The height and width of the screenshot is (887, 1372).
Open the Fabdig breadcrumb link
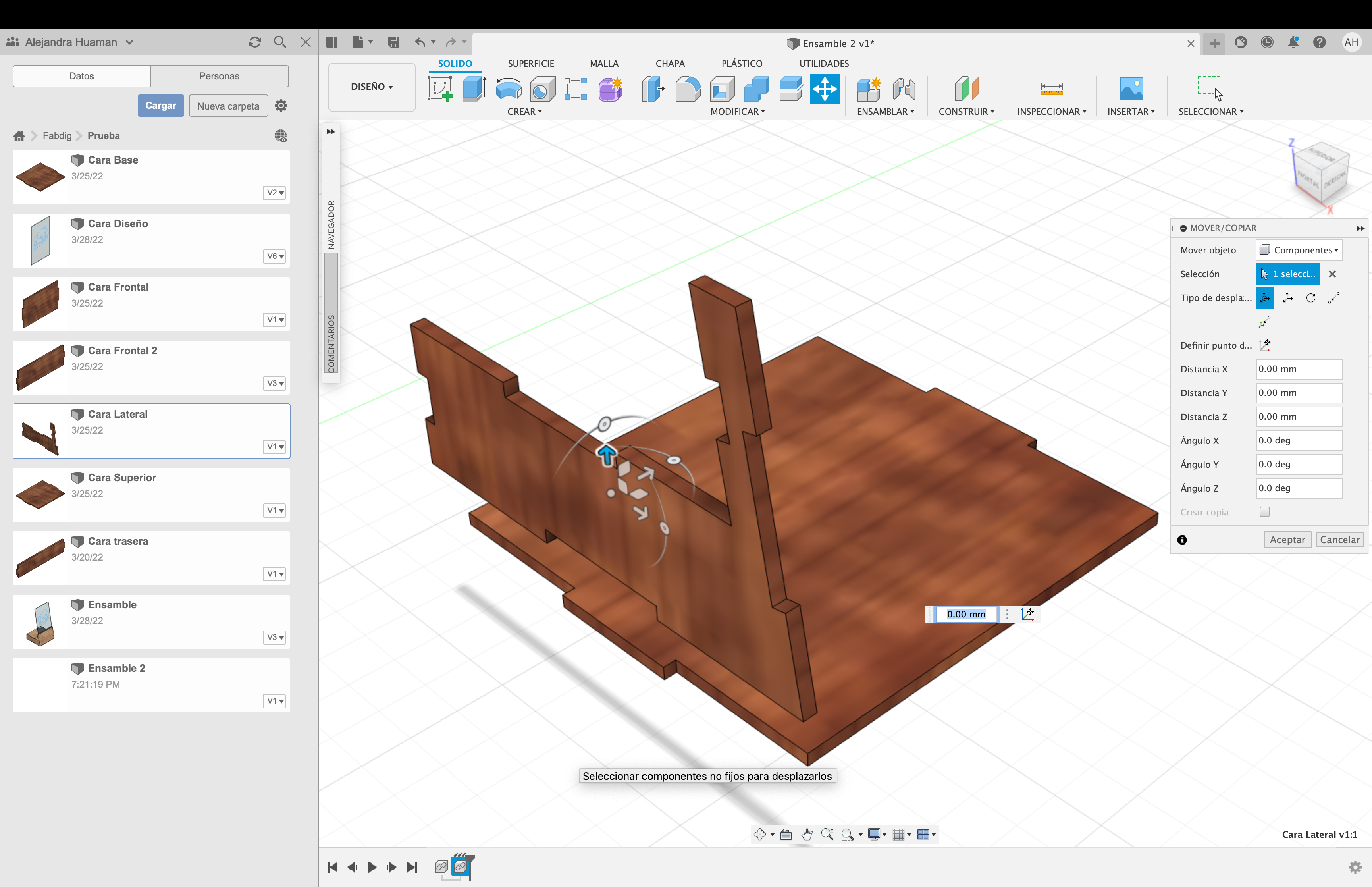57,136
